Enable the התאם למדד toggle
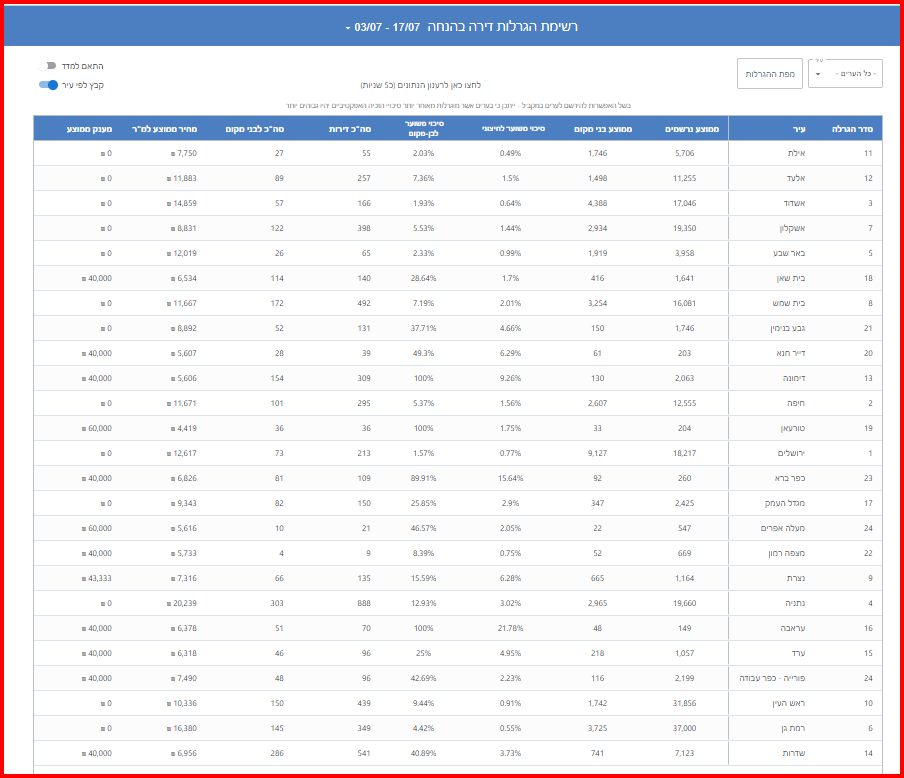The width and height of the screenshot is (904, 778). click(x=48, y=66)
